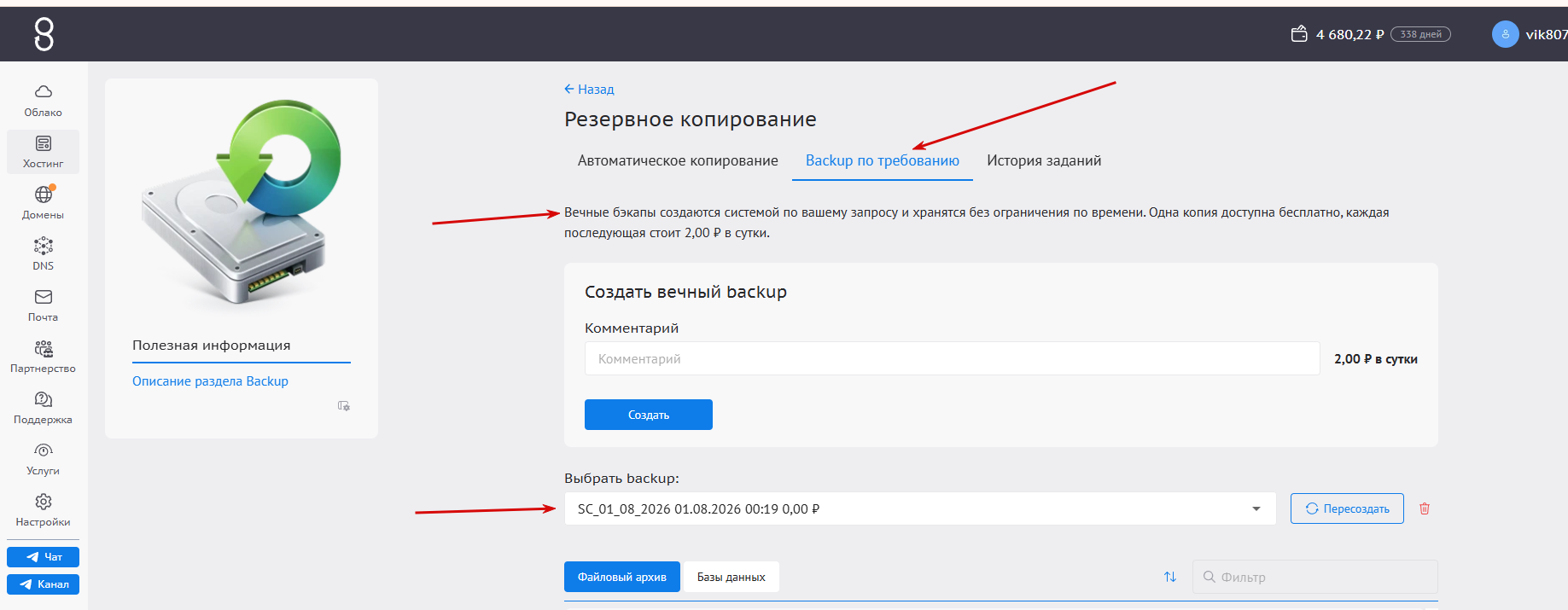
Task: Open the DNS sidebar section
Action: click(44, 254)
